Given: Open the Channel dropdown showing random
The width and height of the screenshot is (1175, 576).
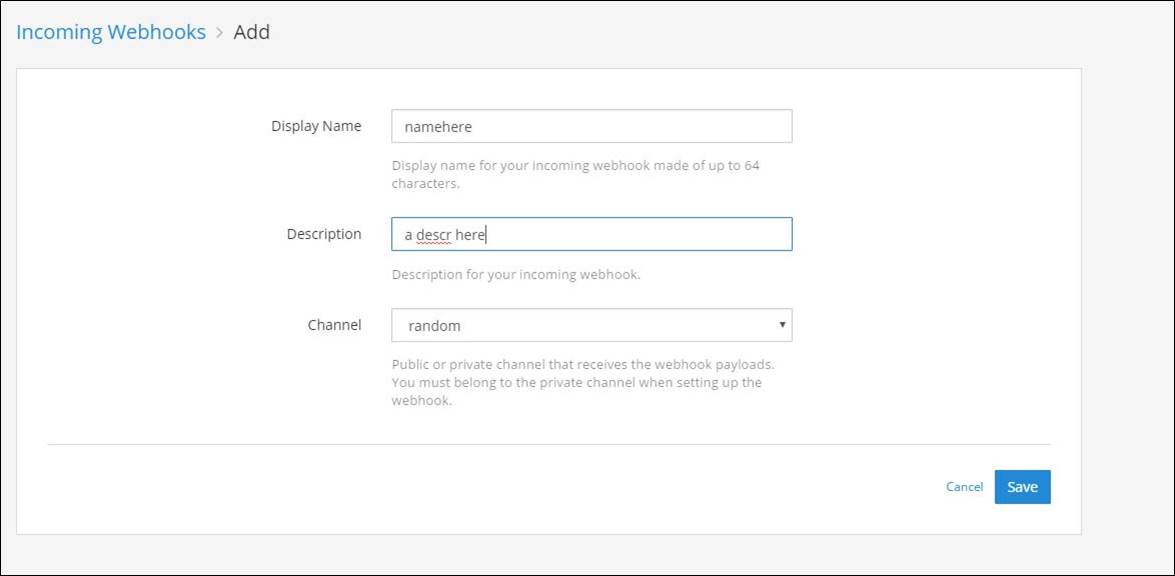Looking at the screenshot, I should [x=591, y=325].
